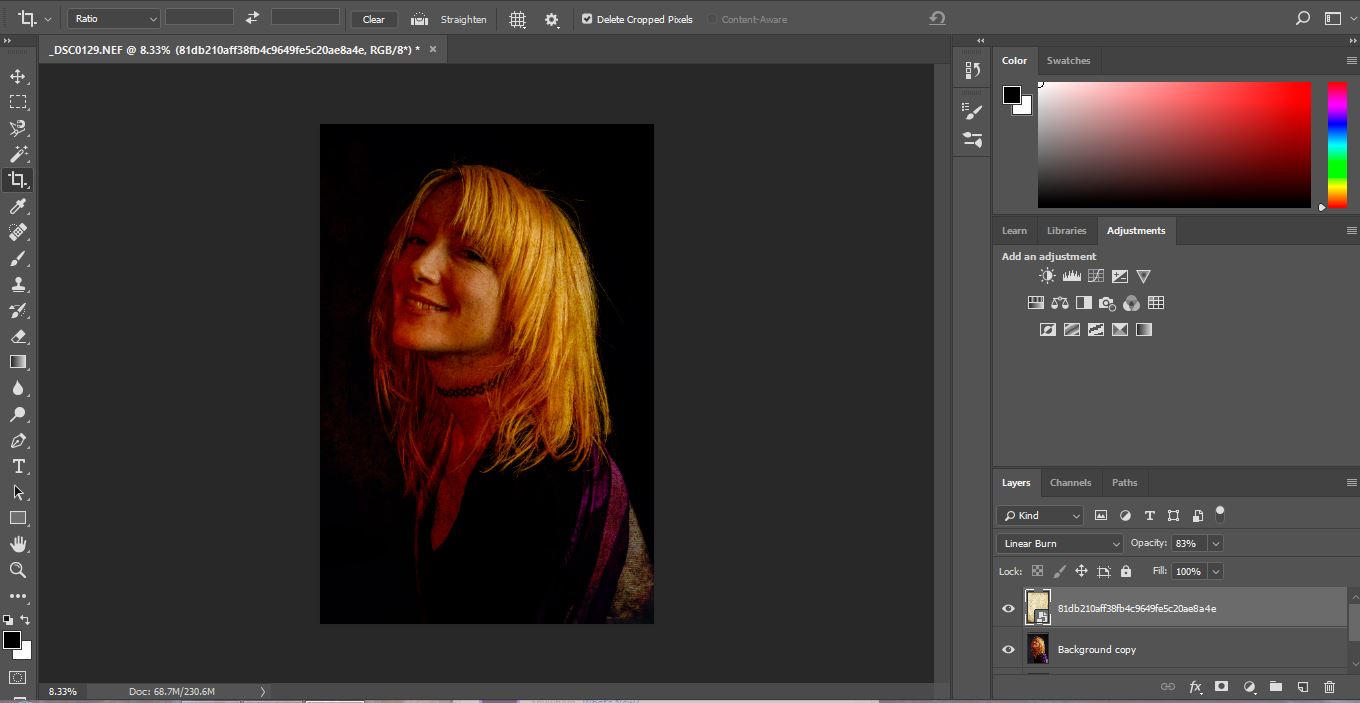Select the Clone Stamp tool

[18, 284]
